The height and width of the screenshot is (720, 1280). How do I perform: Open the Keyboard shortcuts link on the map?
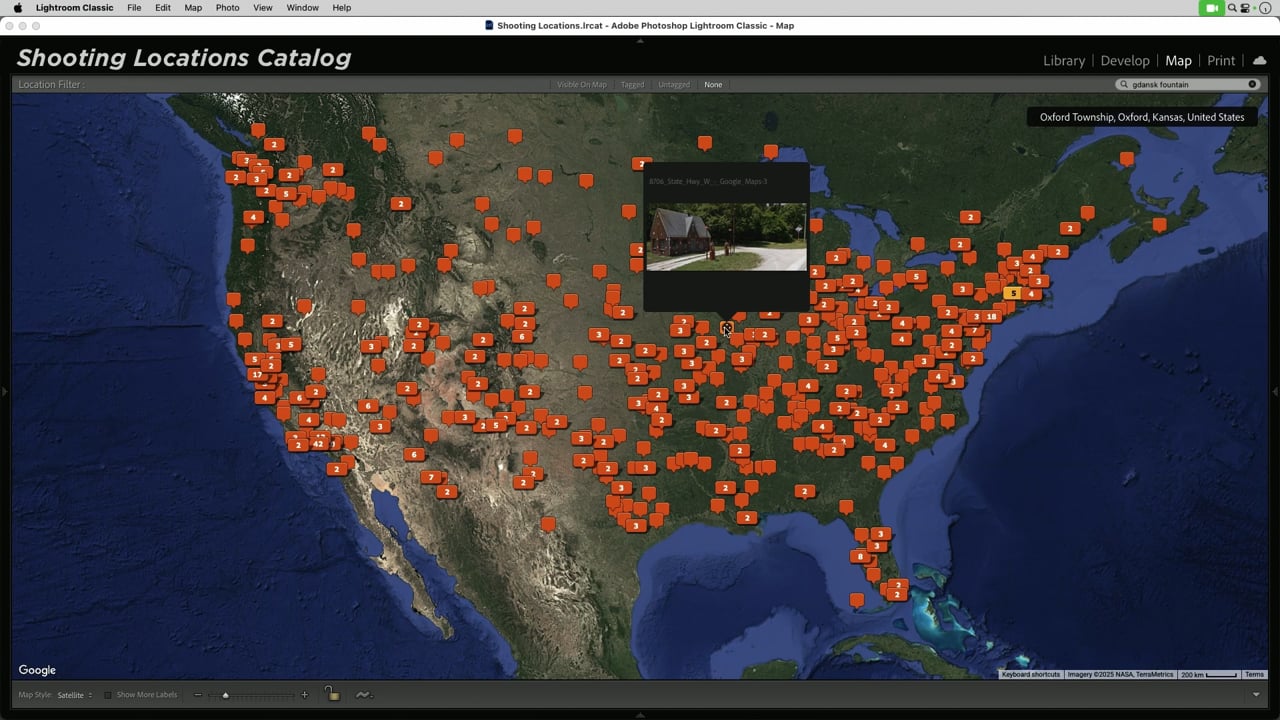pyautogui.click(x=1031, y=675)
